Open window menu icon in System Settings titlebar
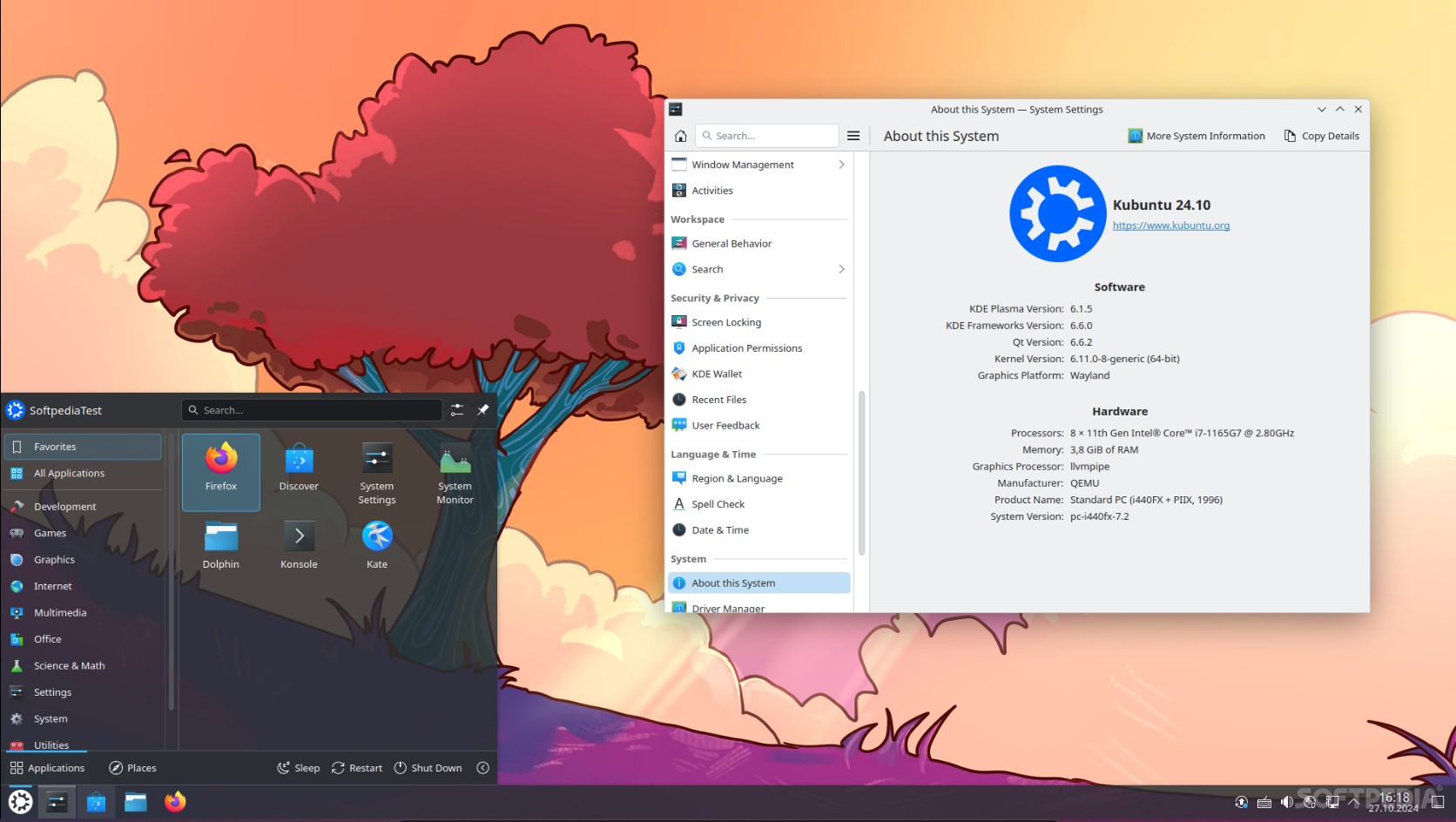Image resolution: width=1456 pixels, height=822 pixels. pos(676,110)
